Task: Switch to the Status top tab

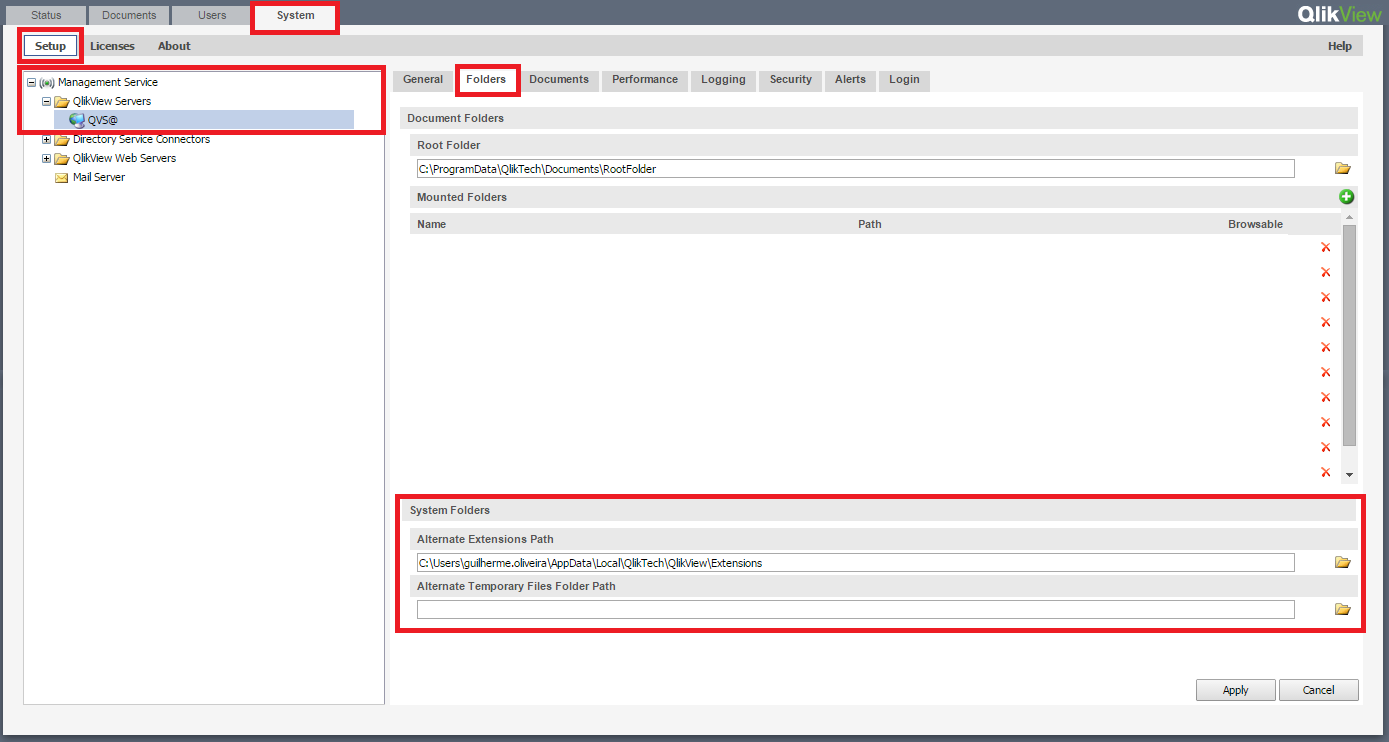Action: (46, 15)
